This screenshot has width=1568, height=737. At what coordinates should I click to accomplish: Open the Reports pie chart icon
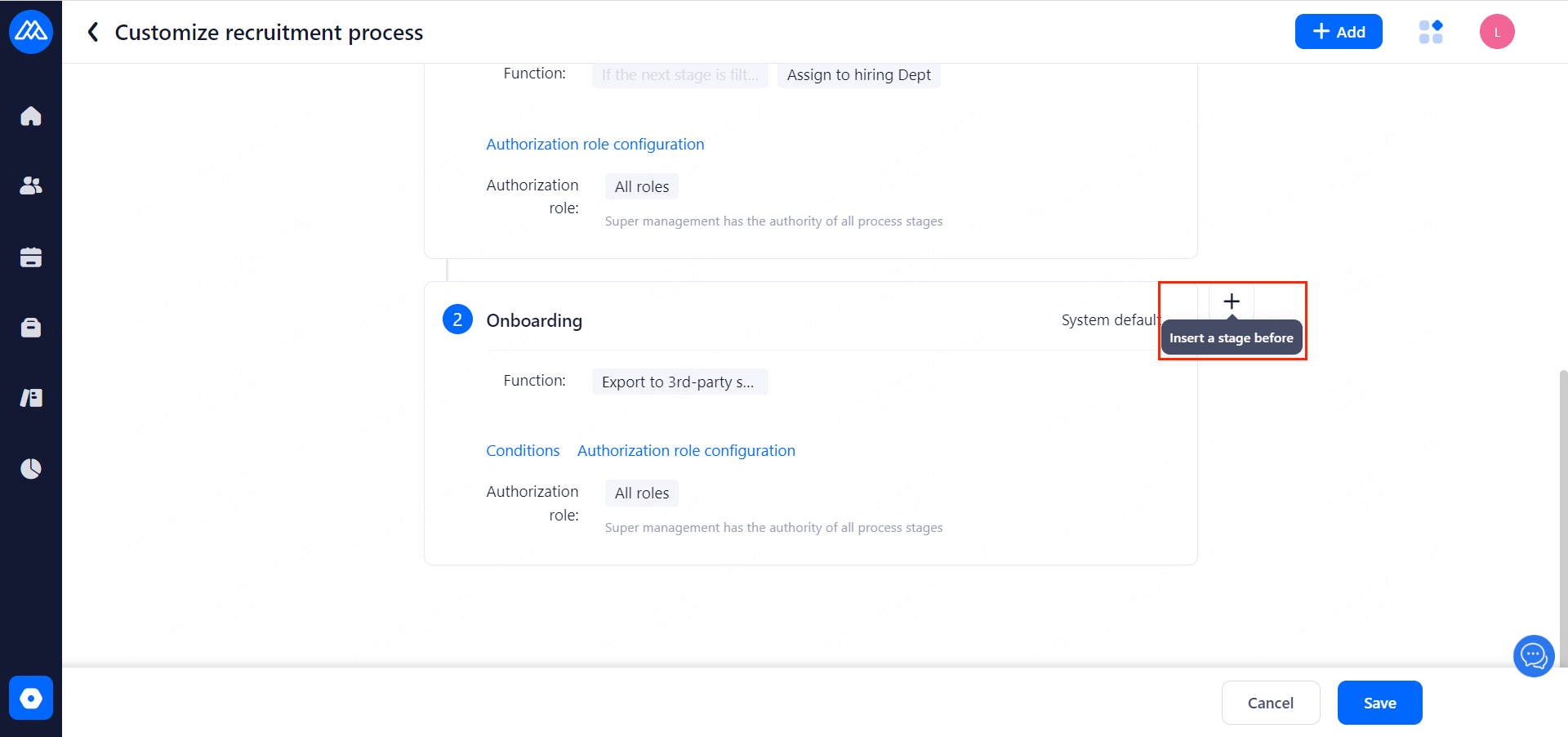(x=31, y=468)
